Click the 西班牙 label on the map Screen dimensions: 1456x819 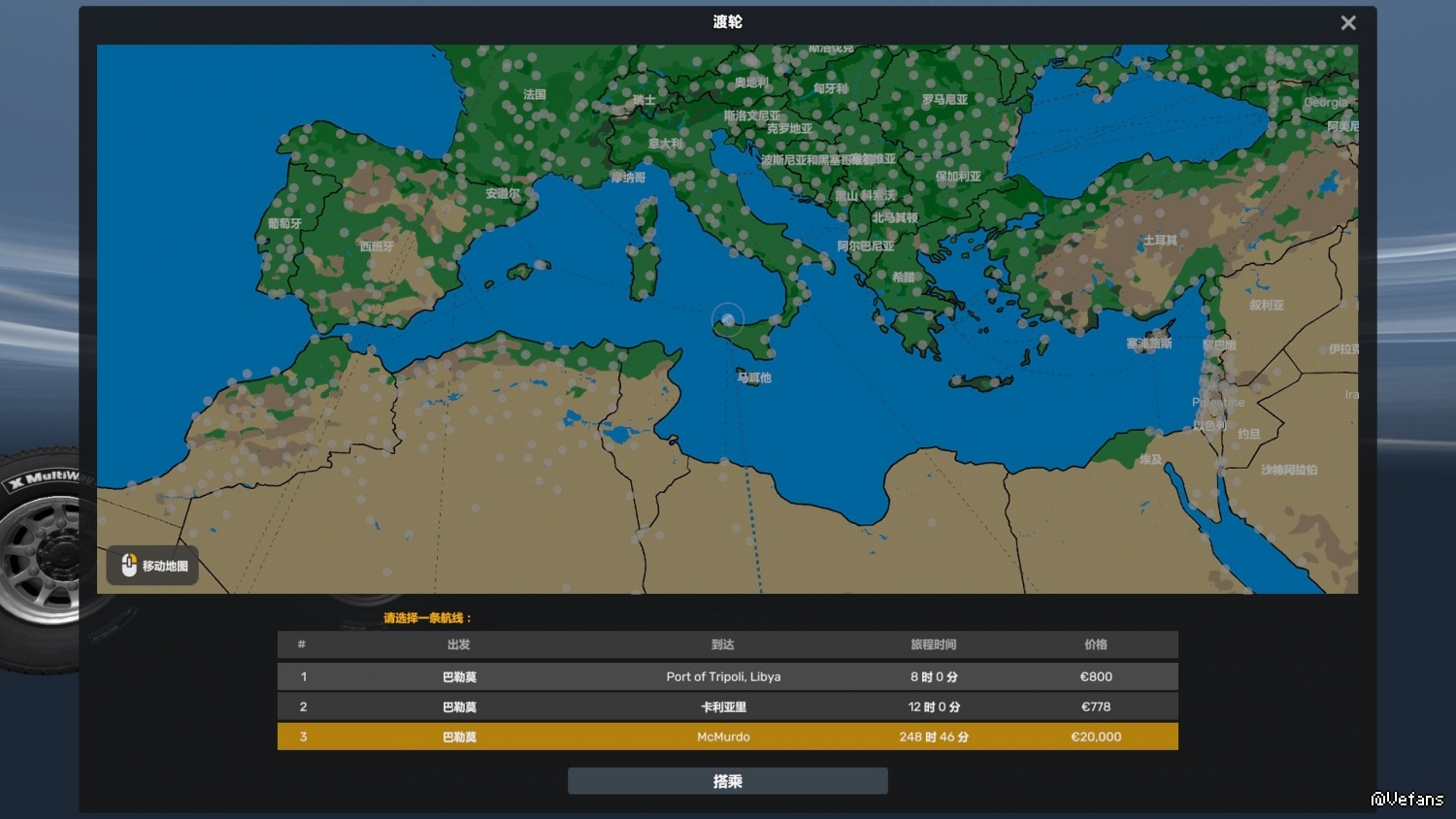pyautogui.click(x=377, y=246)
